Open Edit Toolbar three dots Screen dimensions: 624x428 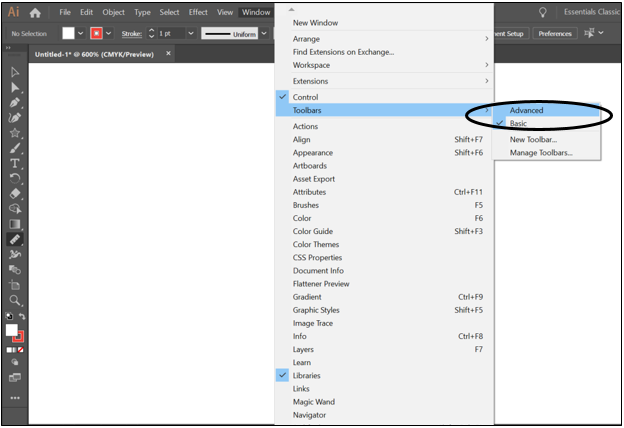(x=15, y=398)
